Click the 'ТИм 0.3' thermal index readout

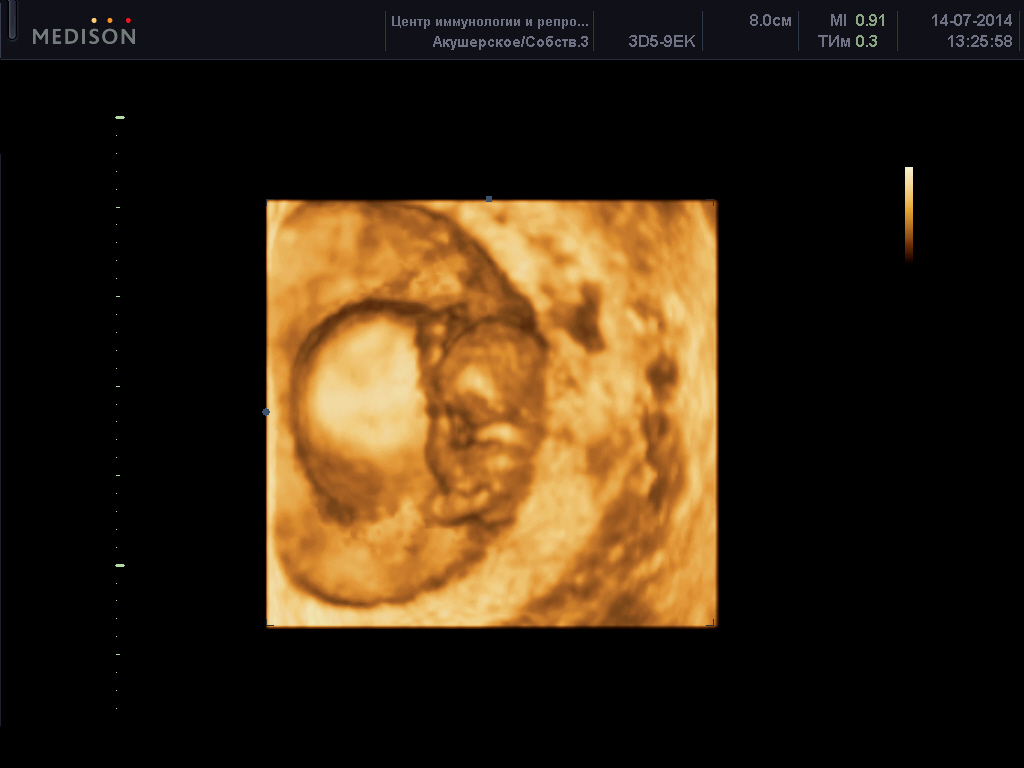(x=848, y=42)
